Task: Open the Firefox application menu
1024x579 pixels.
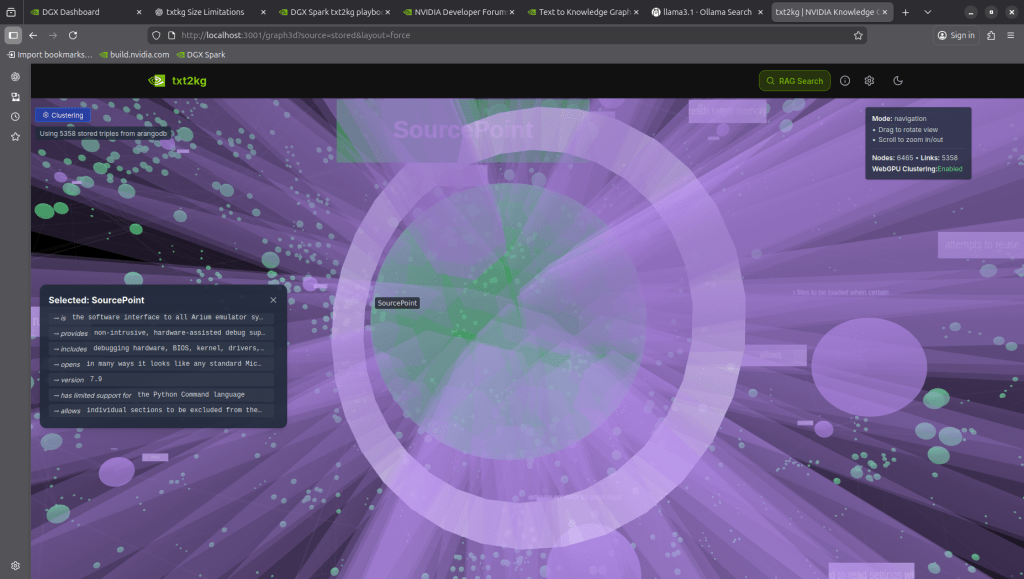Action: [x=1009, y=35]
